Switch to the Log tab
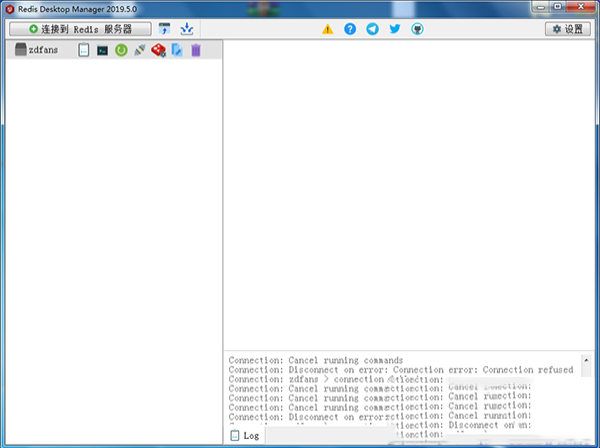 coord(245,435)
